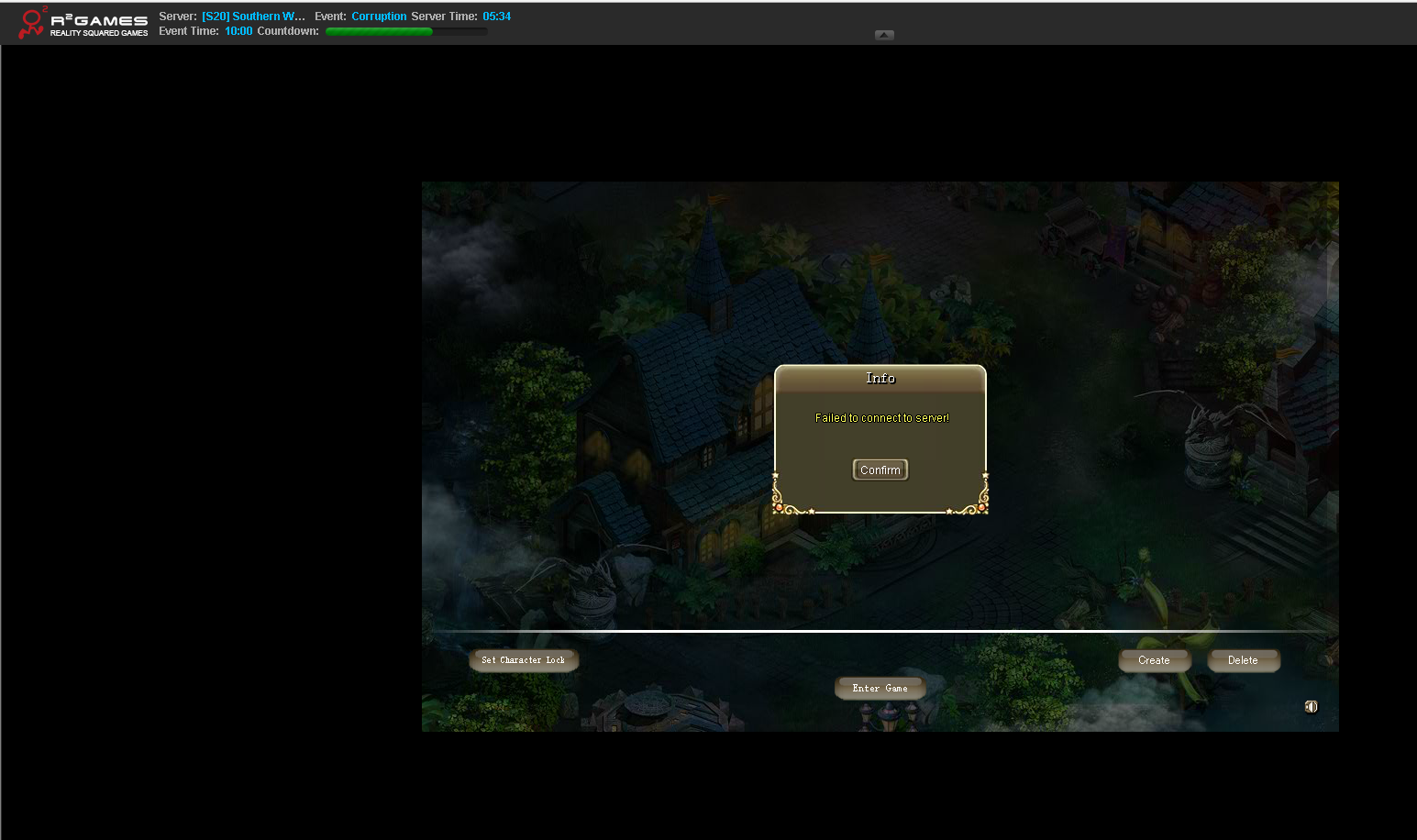This screenshot has height=840, width=1417.
Task: Click the Info dialog's bottom-right corner ornament
Action: click(974, 501)
